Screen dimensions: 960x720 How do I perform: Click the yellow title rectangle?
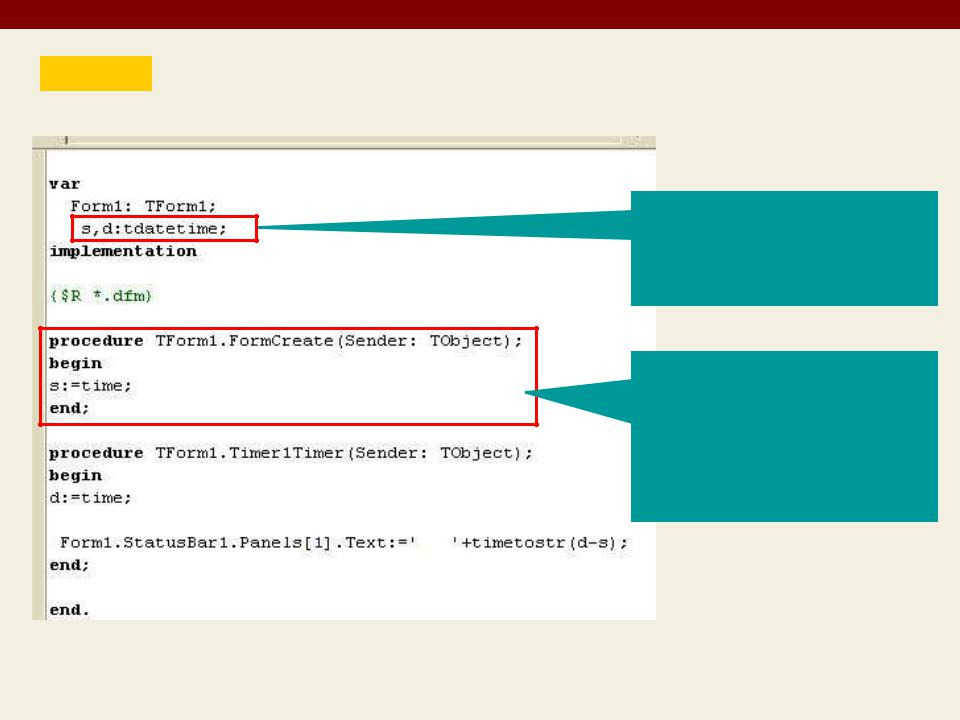point(96,73)
